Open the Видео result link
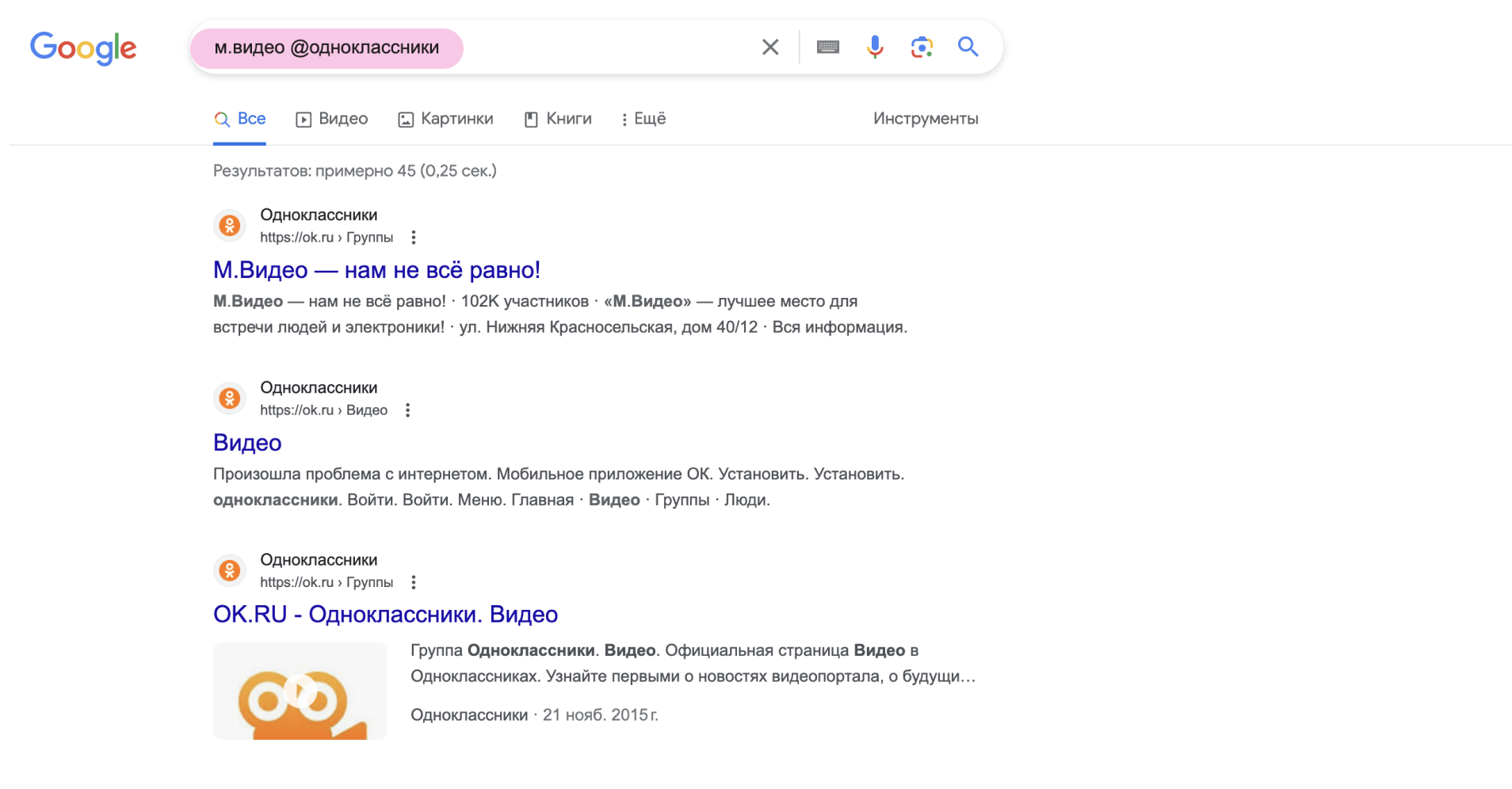1512x789 pixels. 247,443
